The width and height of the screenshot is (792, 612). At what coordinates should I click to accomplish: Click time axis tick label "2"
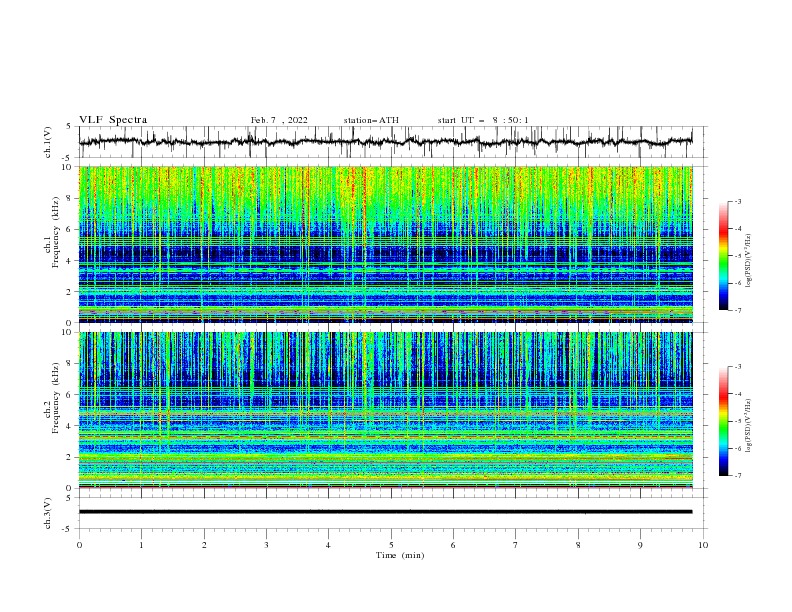tap(204, 545)
